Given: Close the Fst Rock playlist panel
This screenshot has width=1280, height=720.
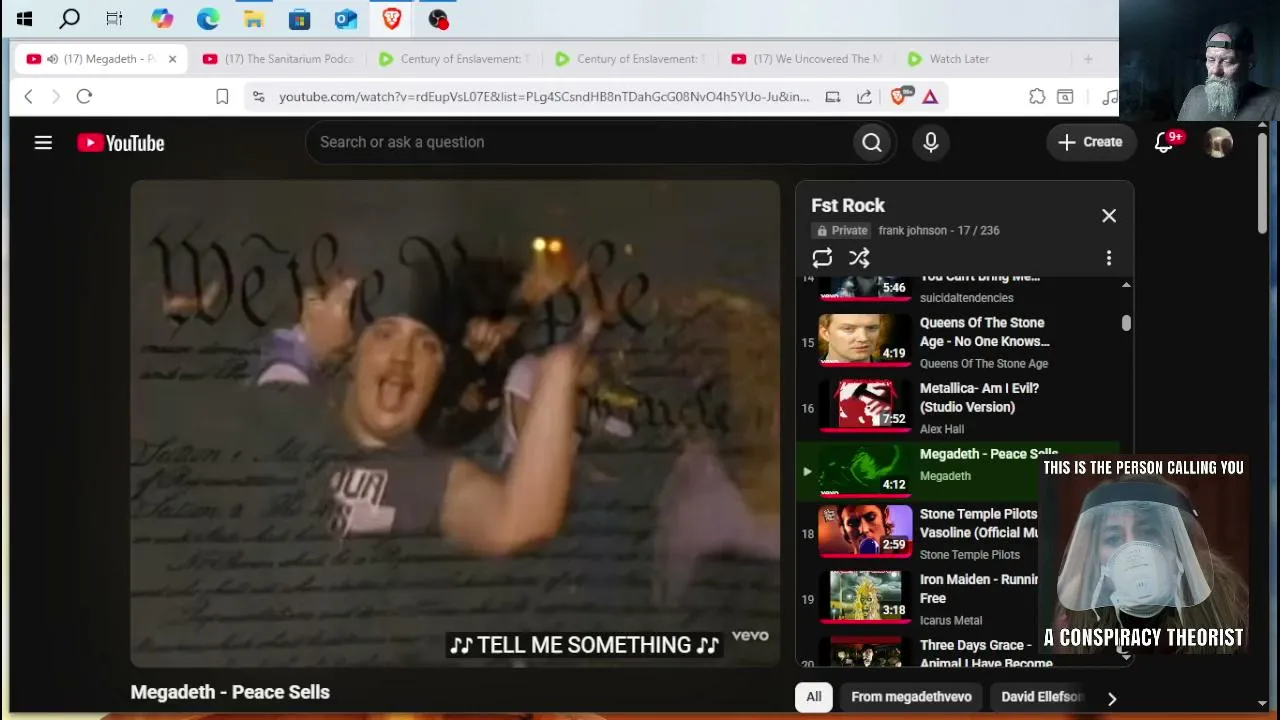Looking at the screenshot, I should [x=1109, y=216].
